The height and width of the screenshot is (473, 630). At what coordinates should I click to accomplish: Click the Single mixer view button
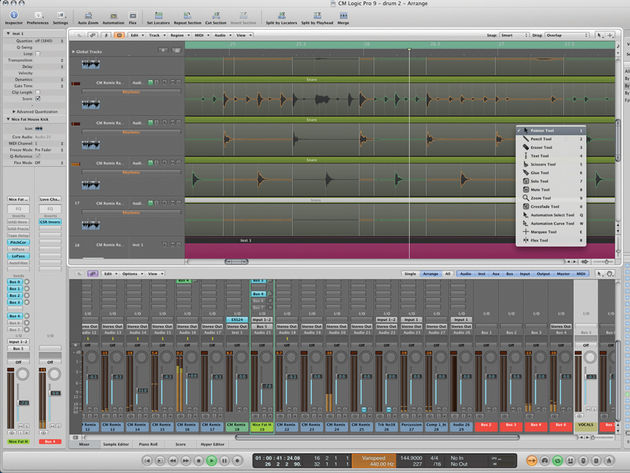tap(410, 274)
